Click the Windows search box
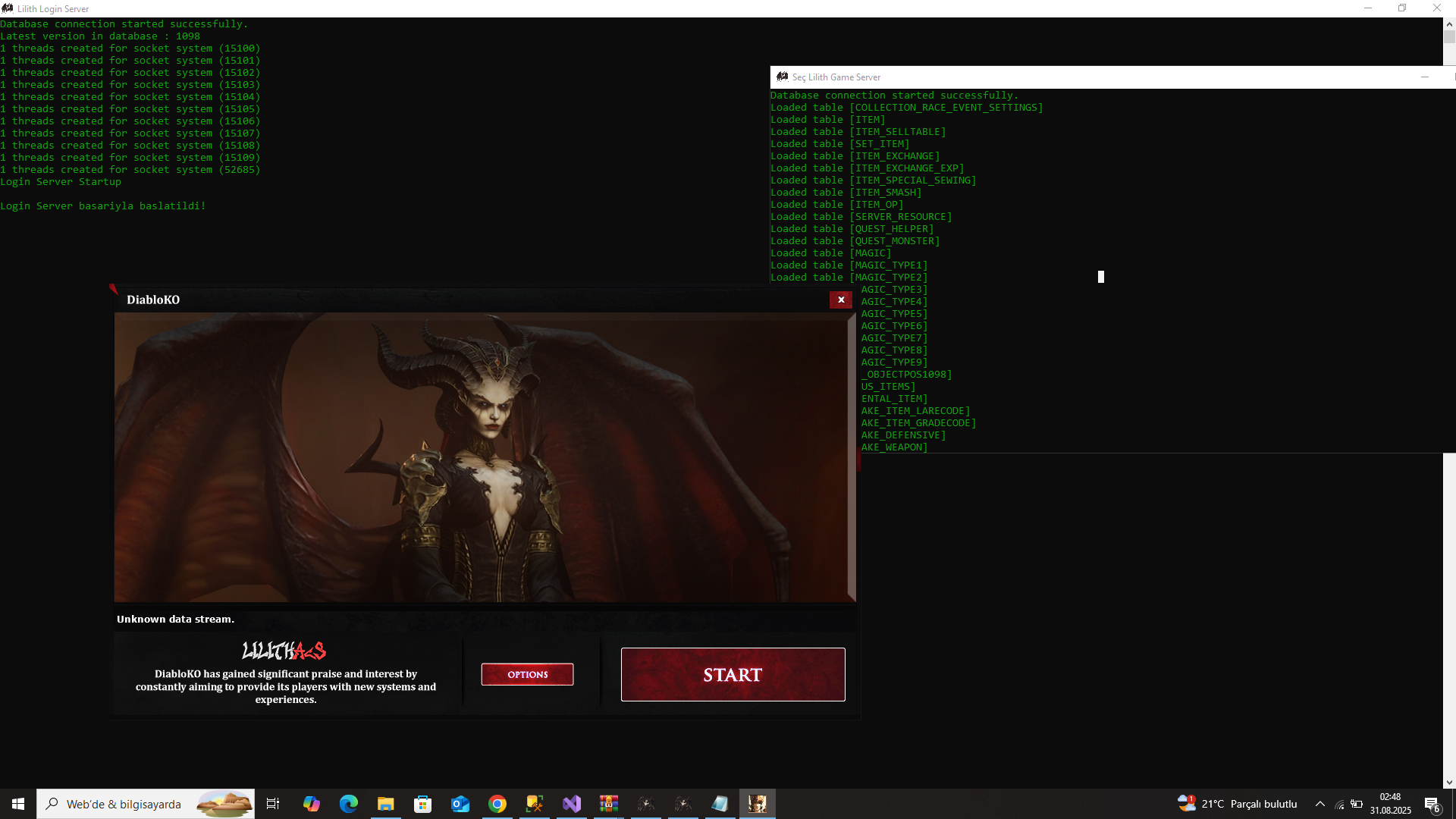This screenshot has width=1456, height=819. click(146, 804)
